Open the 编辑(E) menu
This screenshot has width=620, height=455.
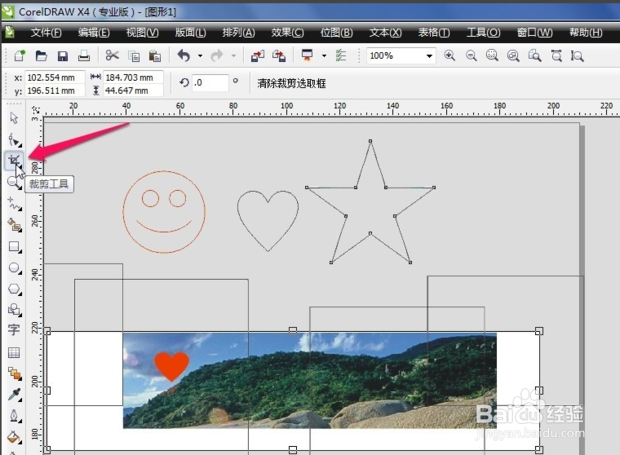[94, 32]
